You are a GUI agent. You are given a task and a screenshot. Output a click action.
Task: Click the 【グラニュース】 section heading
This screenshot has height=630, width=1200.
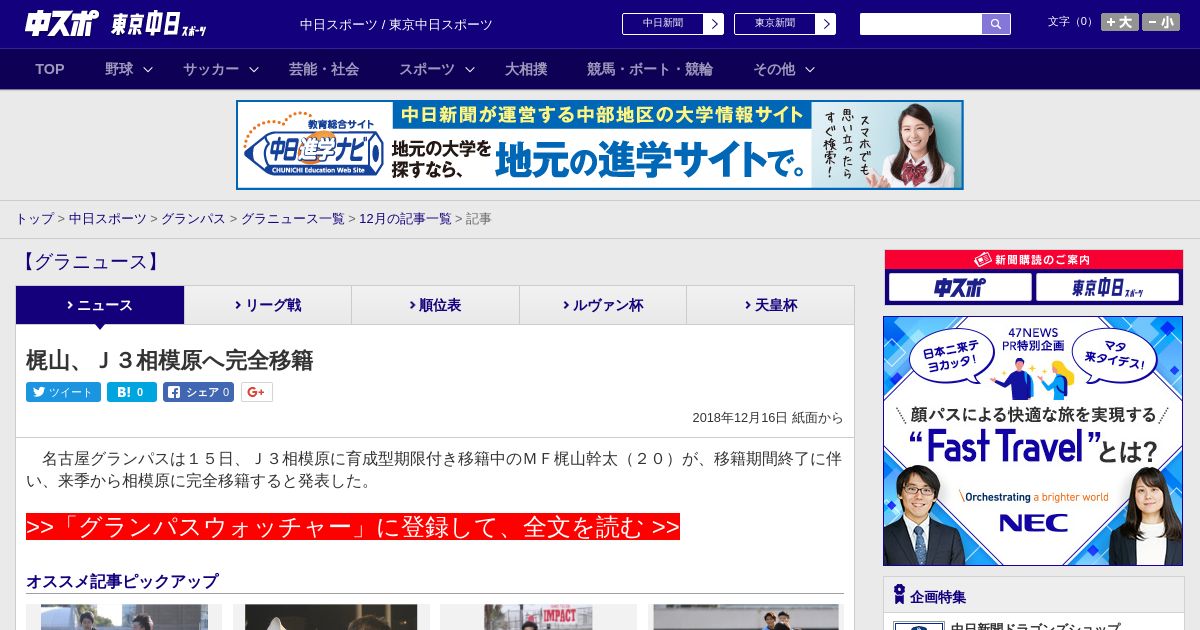90,262
